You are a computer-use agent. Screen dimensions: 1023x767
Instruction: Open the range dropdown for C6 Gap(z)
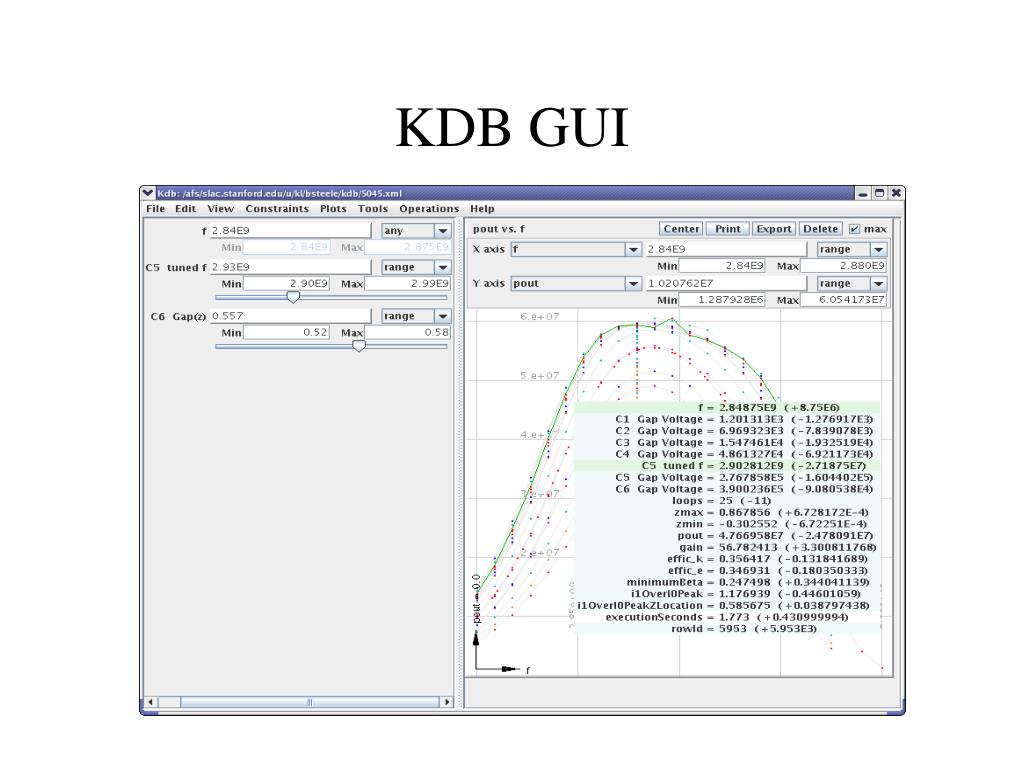tap(416, 316)
